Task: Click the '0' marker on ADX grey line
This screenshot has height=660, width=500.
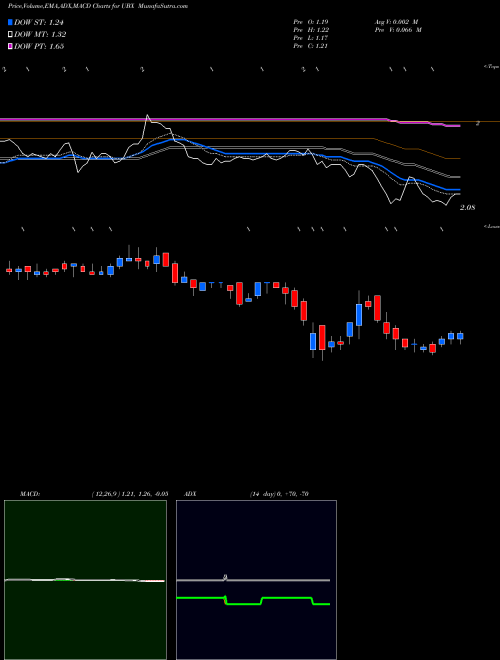Action: click(x=226, y=578)
